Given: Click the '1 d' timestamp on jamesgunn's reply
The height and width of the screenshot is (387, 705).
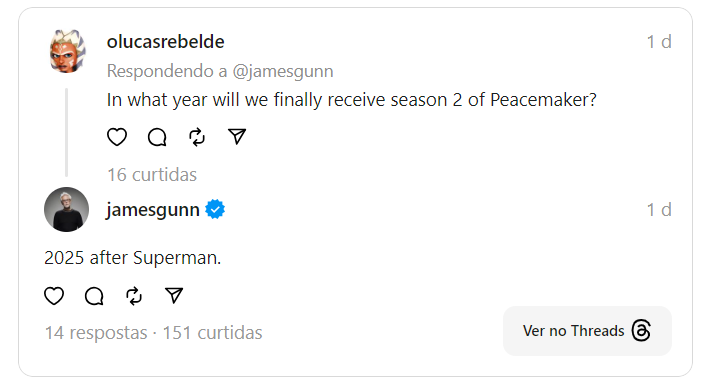Looking at the screenshot, I should 659,210.
